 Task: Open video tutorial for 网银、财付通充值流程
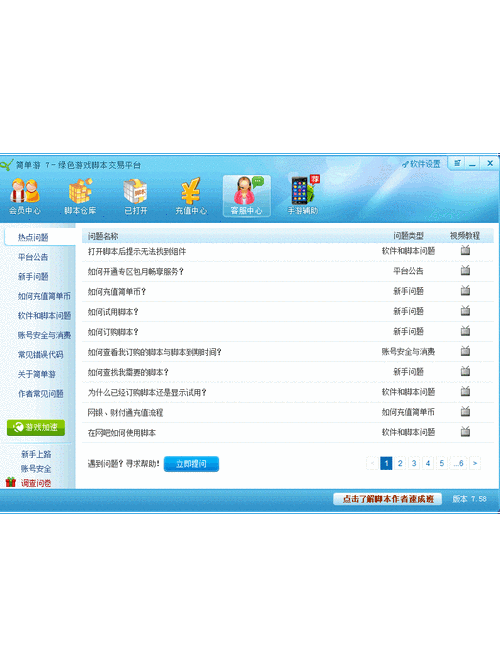coord(465,411)
